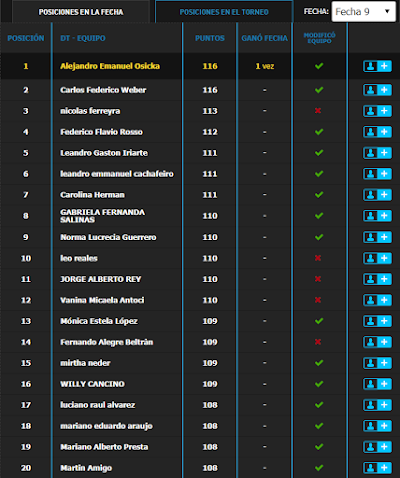Click add-user icon for Carlos Federico Weber
Image resolution: width=400 pixels, height=478 pixels.
click(x=377, y=90)
